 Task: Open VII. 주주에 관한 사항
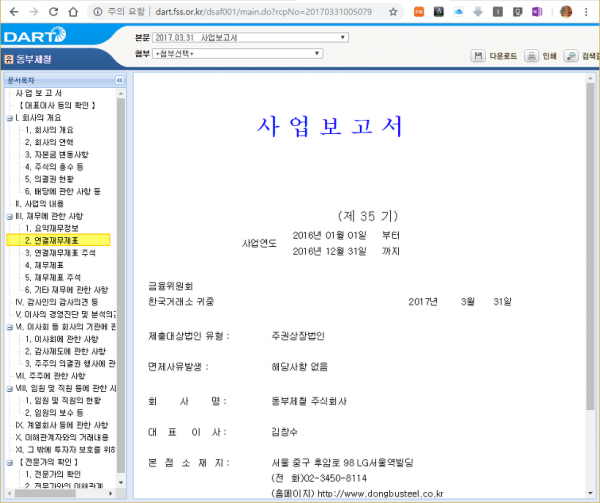pyautogui.click(x=51, y=376)
